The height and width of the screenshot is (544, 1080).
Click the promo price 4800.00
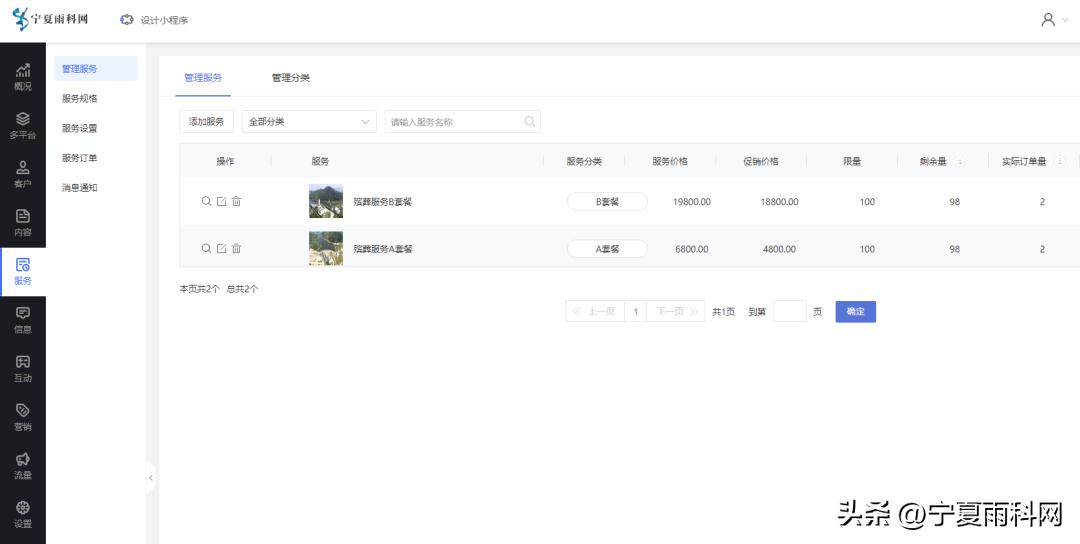click(779, 249)
